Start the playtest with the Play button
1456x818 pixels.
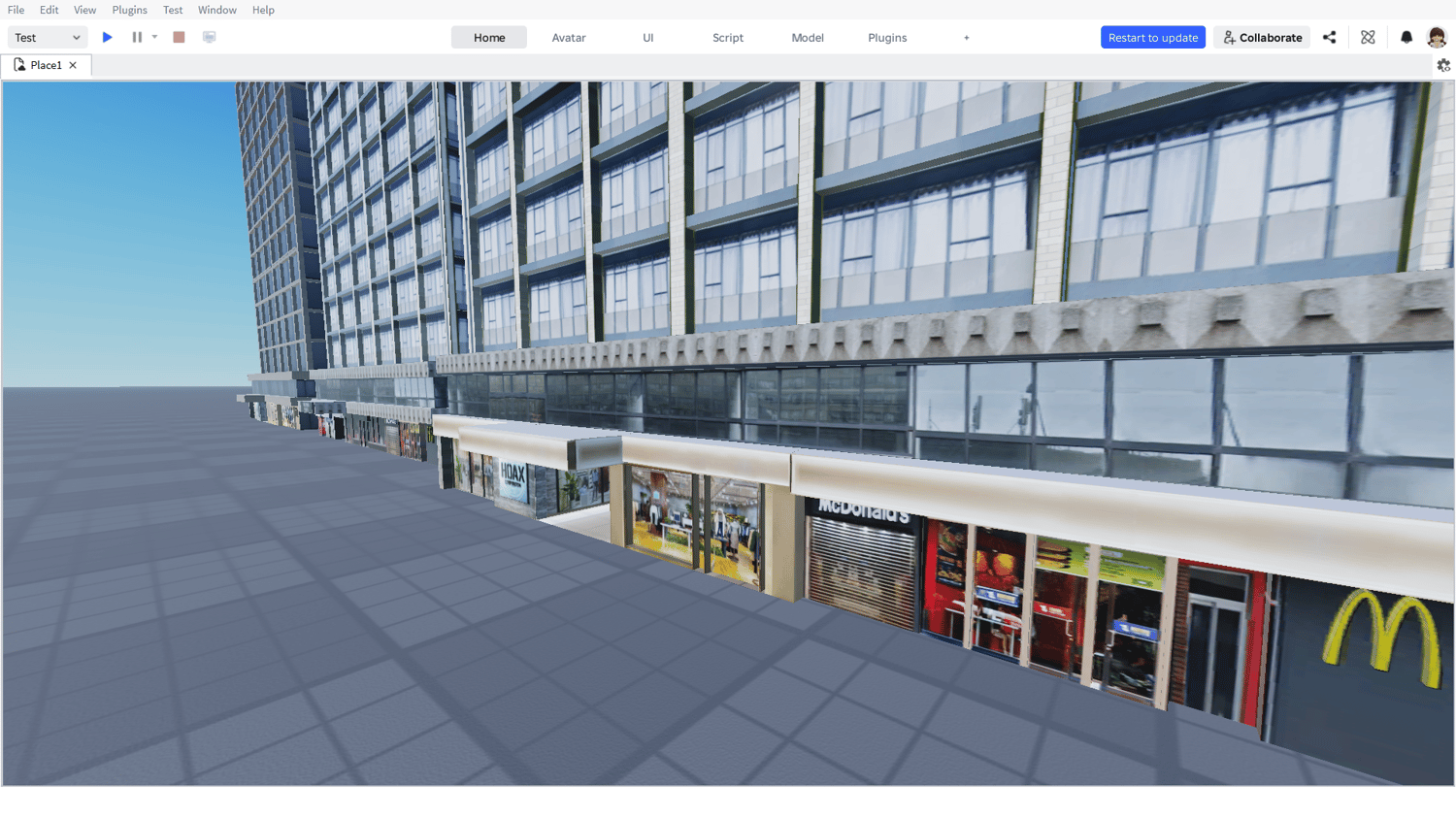108,37
